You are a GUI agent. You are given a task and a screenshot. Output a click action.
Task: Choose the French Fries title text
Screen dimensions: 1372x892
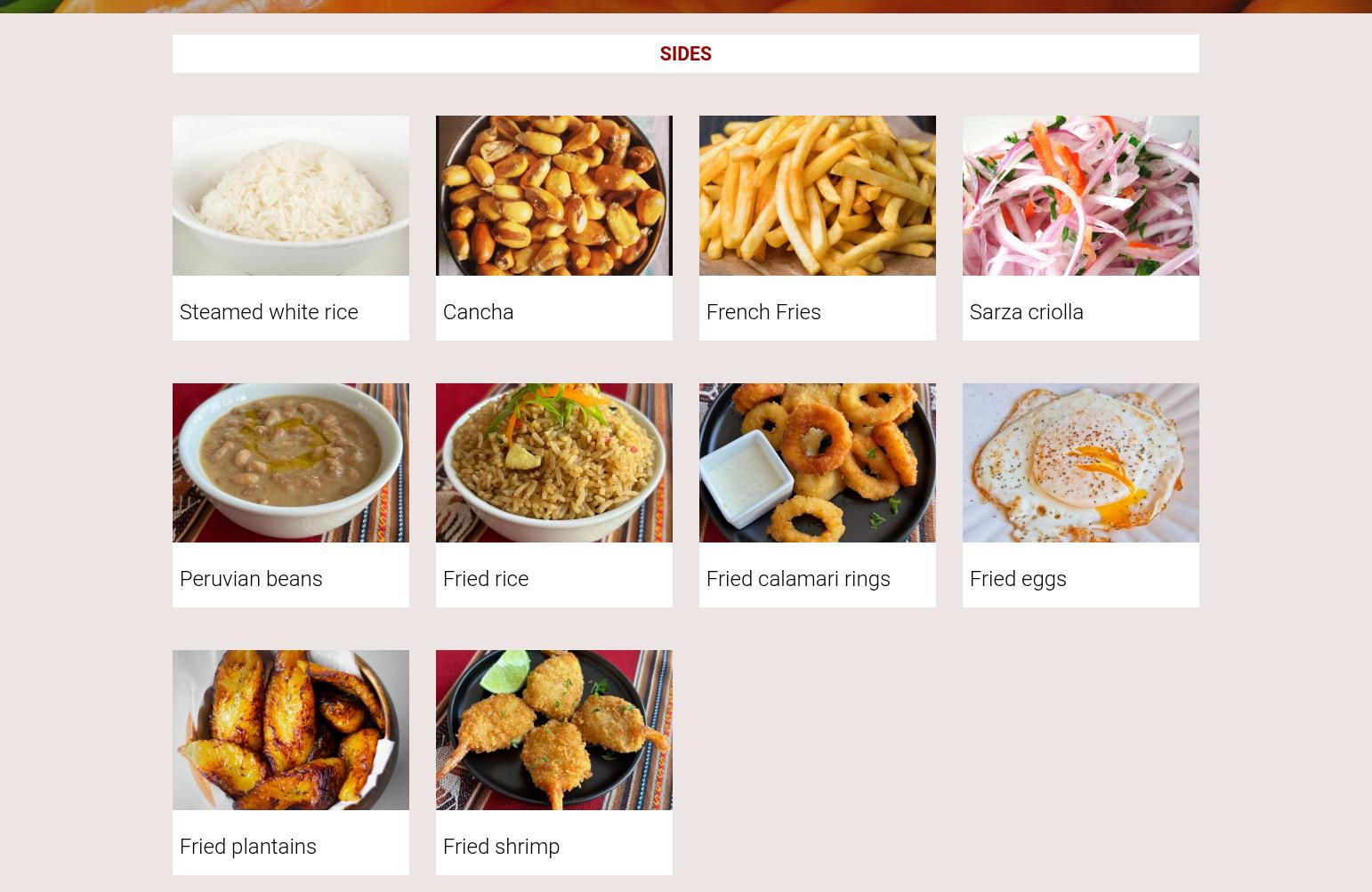763,312
